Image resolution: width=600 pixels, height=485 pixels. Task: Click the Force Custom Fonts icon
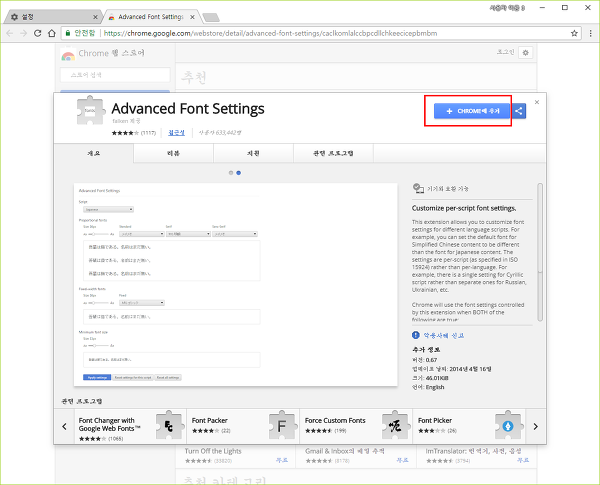(395, 425)
